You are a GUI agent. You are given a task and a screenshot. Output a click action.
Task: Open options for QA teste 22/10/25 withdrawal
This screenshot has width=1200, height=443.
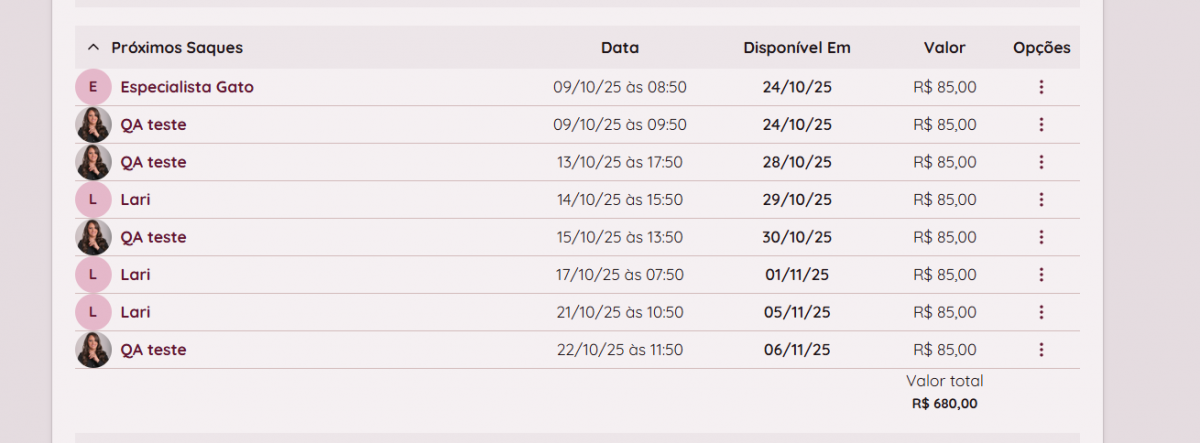click(x=1041, y=350)
